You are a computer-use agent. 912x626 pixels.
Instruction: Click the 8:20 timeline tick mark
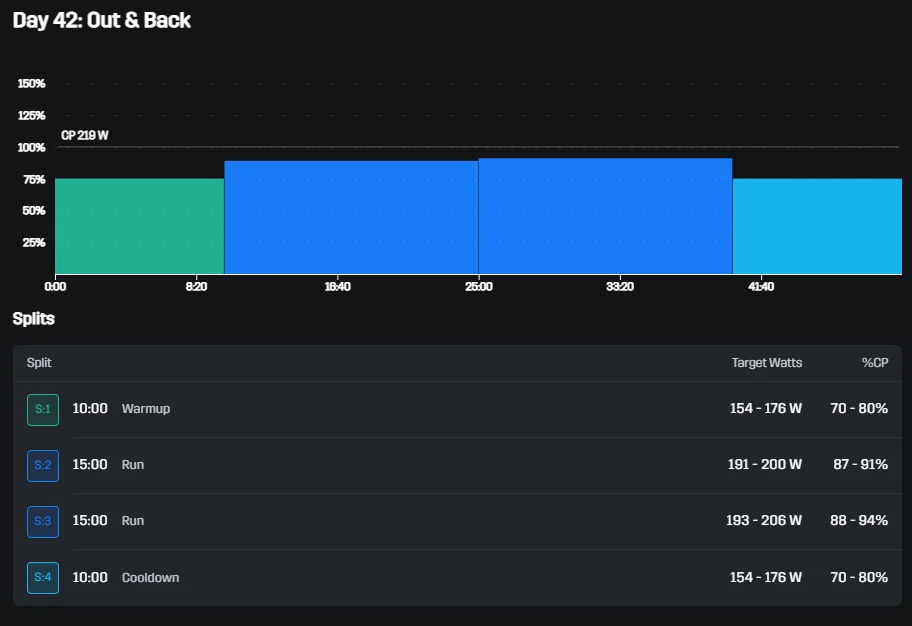click(x=197, y=286)
